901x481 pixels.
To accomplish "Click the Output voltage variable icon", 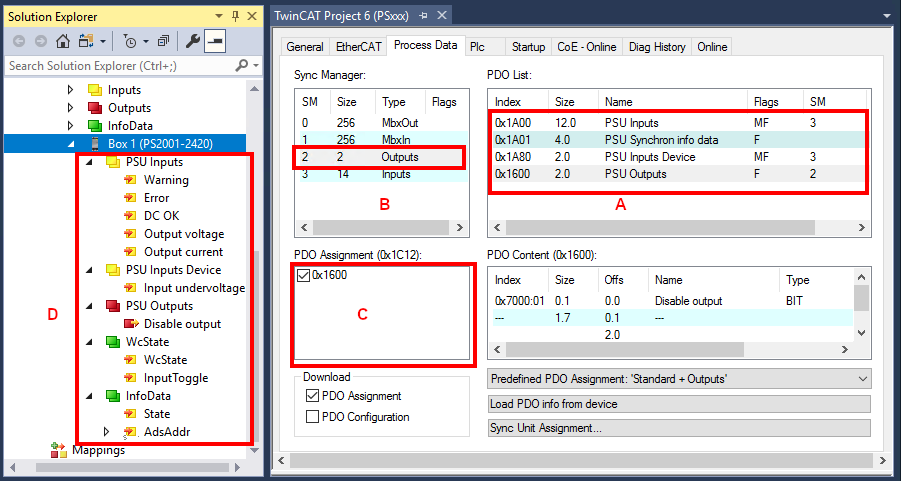I will tap(130, 234).
